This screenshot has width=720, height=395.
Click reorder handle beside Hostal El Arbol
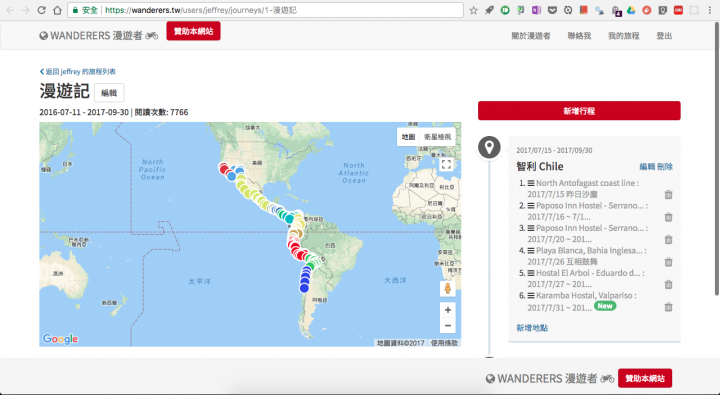click(x=531, y=273)
